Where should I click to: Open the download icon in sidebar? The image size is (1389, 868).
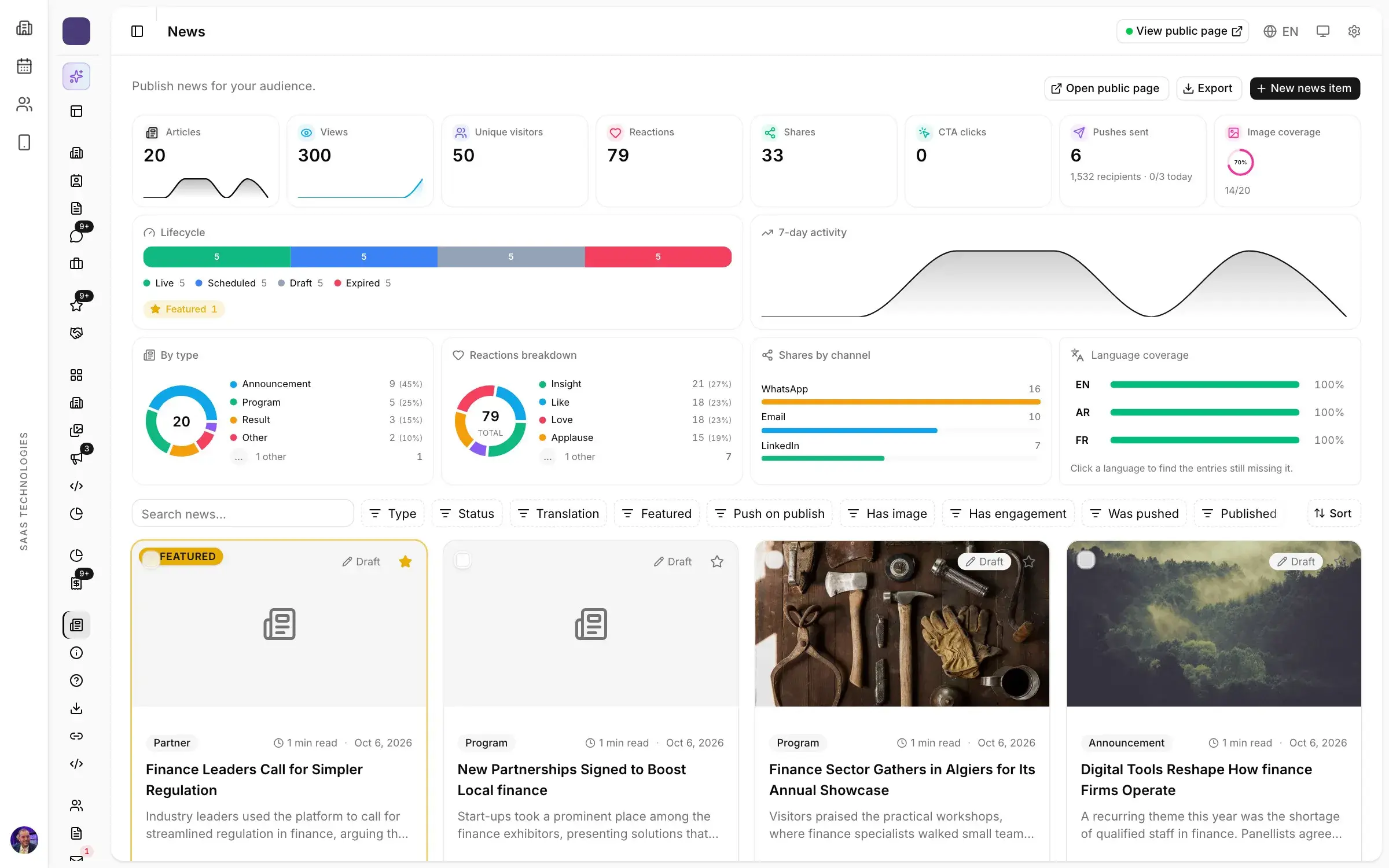76,708
